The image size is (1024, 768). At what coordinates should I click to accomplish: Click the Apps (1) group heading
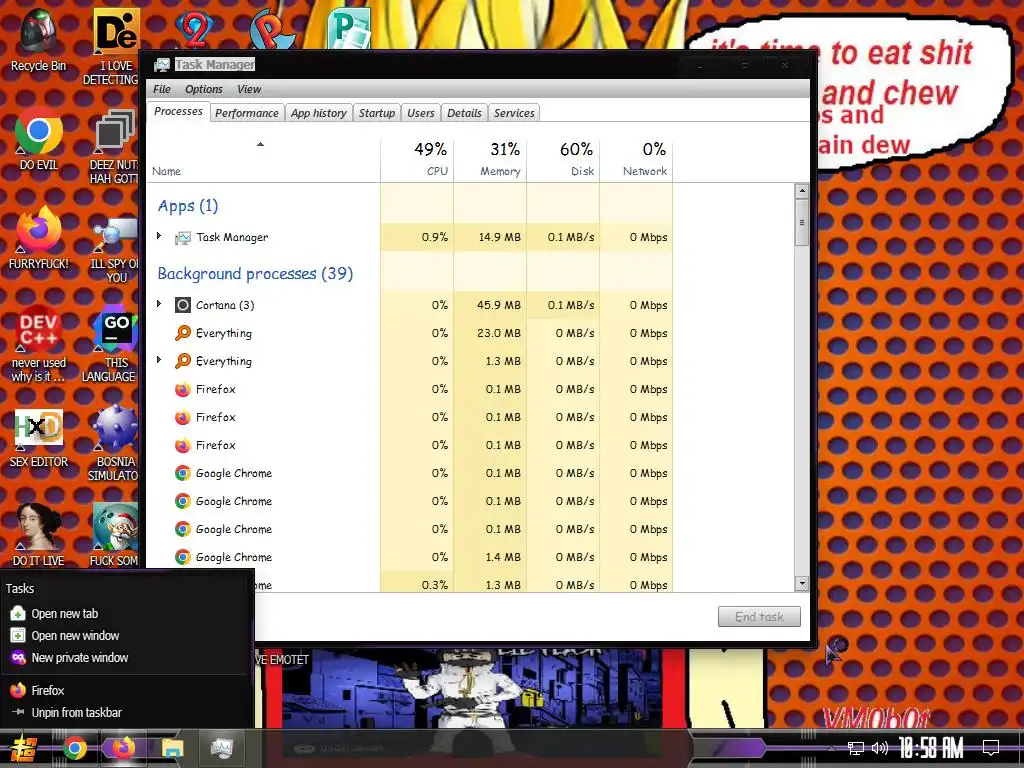coord(188,206)
